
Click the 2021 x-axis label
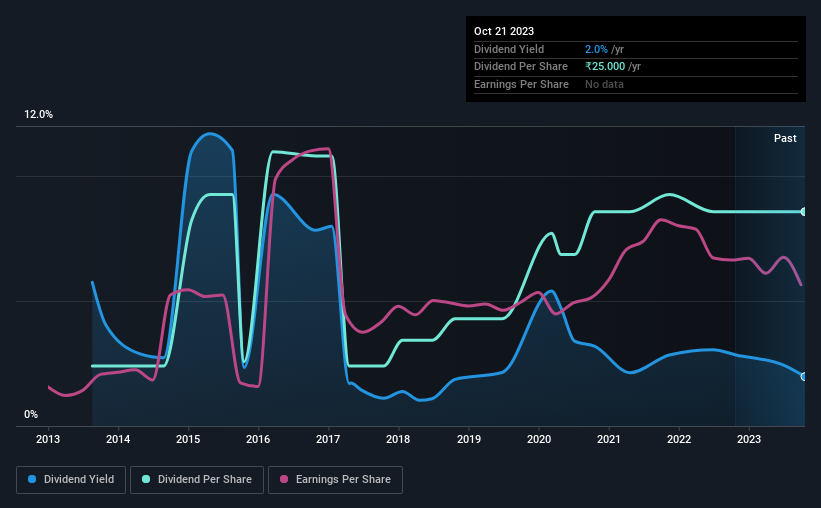click(x=609, y=439)
